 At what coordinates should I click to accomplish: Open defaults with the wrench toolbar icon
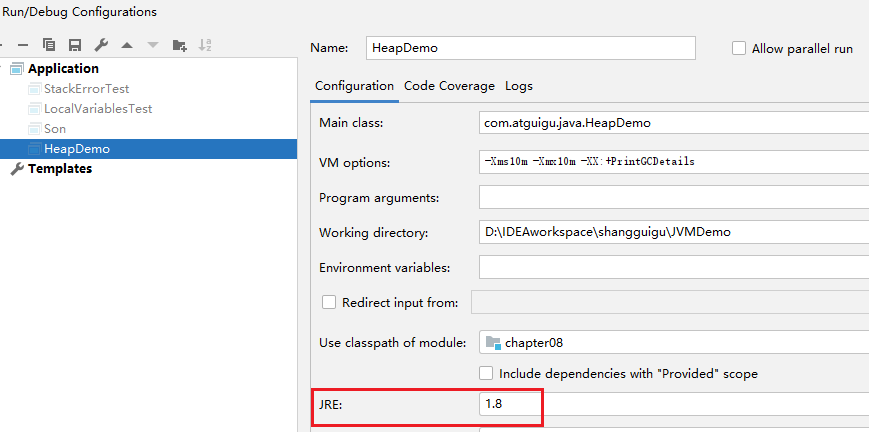pyautogui.click(x=101, y=45)
